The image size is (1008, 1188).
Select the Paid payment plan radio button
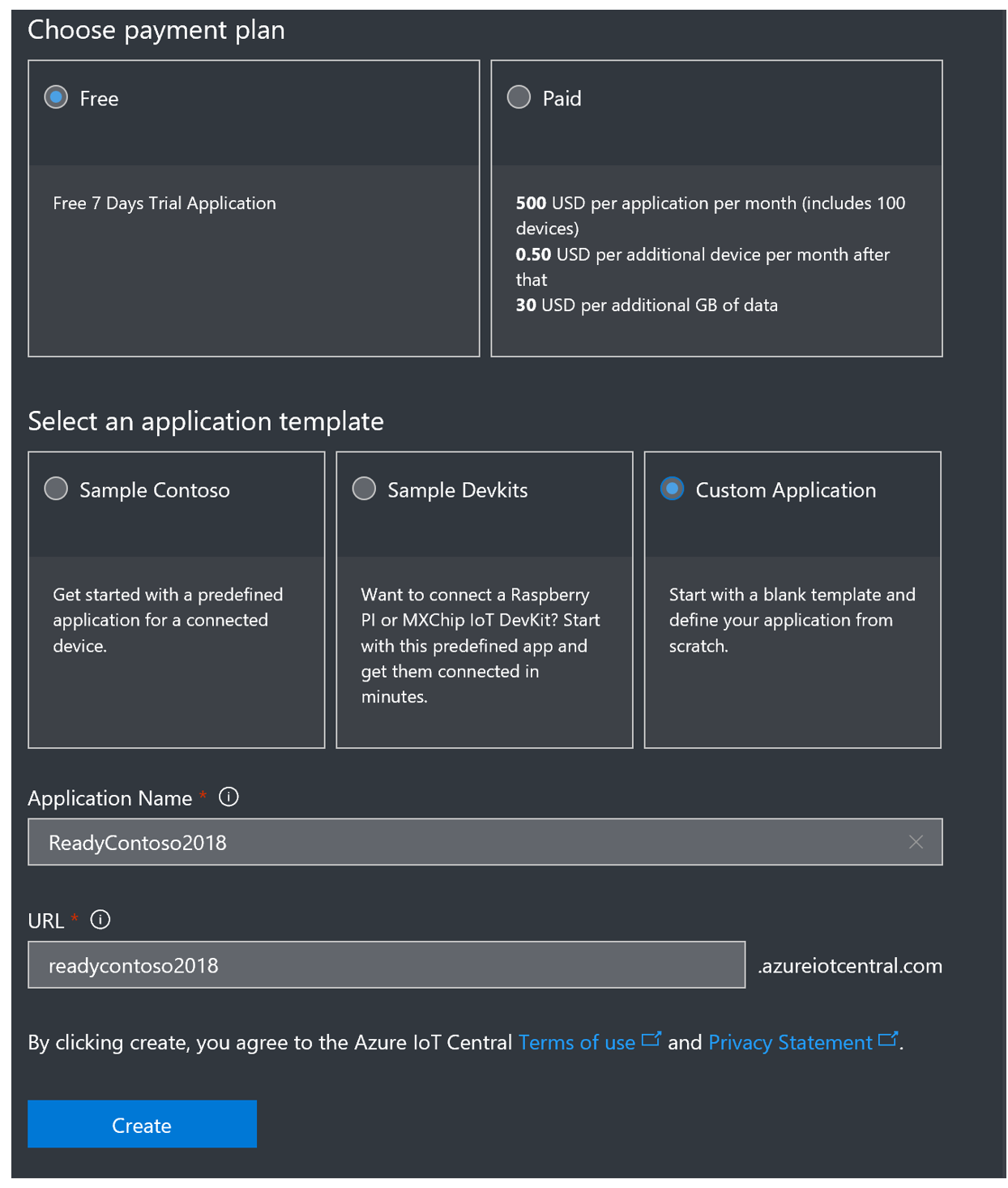[519, 97]
